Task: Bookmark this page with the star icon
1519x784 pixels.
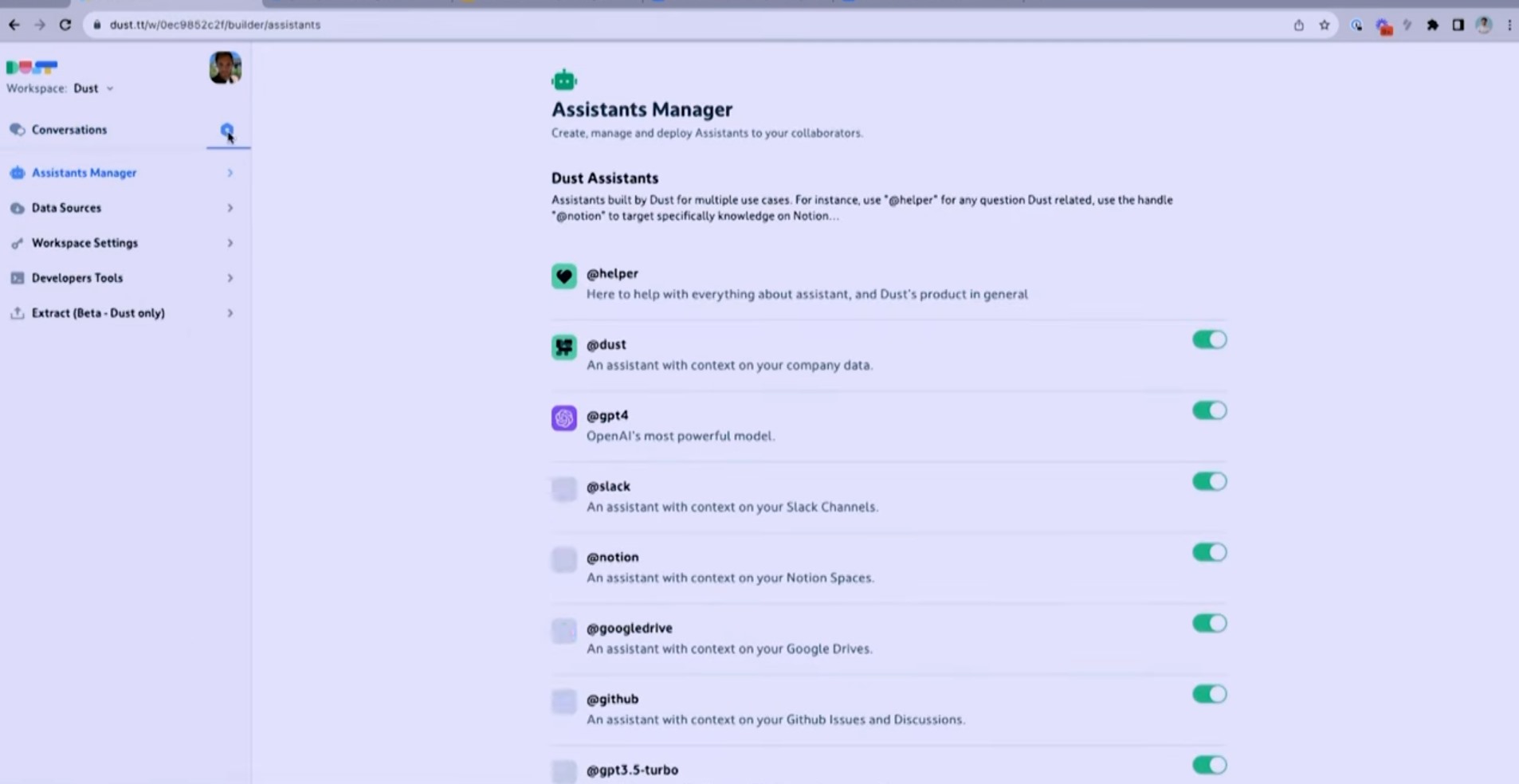Action: click(x=1324, y=25)
